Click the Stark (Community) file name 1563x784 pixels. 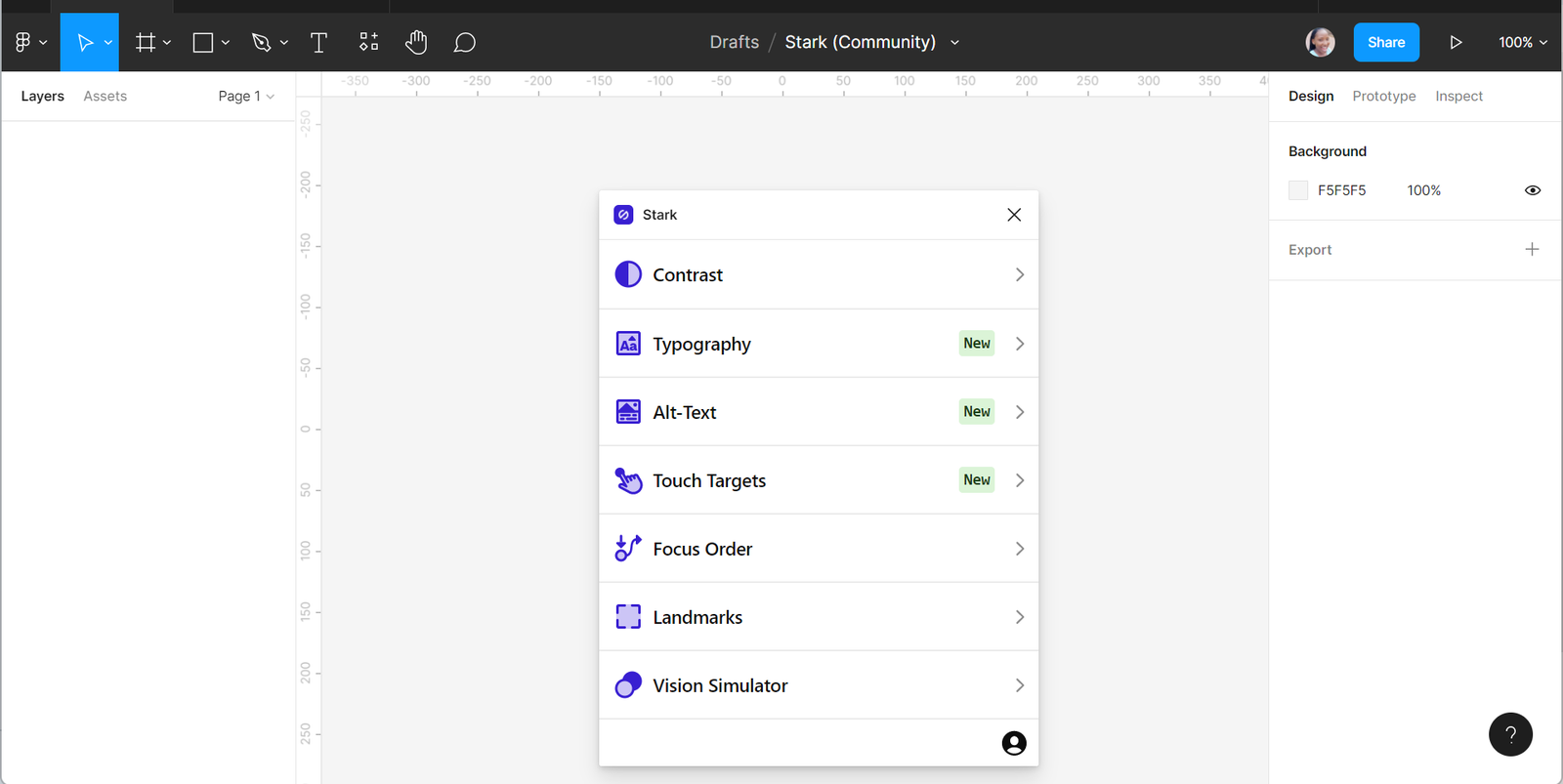[861, 42]
